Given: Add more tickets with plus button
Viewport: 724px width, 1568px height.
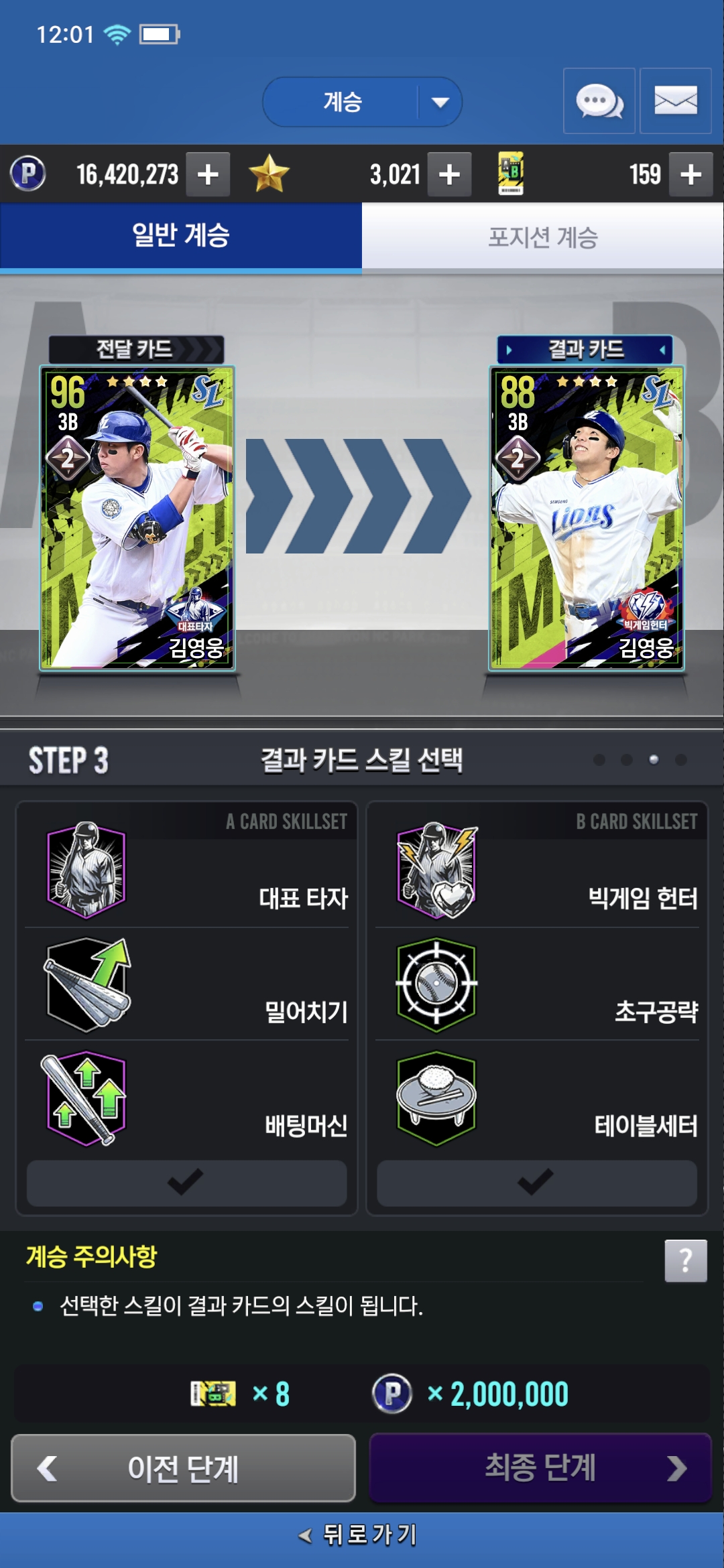Looking at the screenshot, I should pyautogui.click(x=690, y=174).
